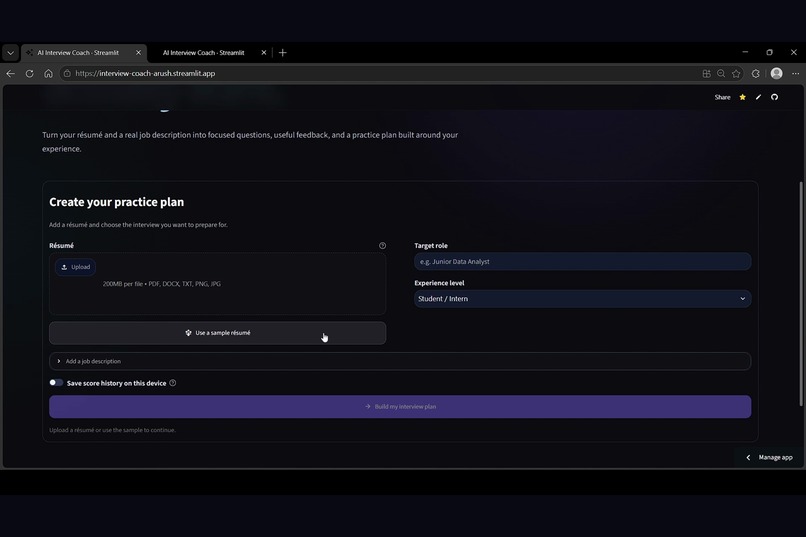Restore the browser window size

tap(770, 52)
